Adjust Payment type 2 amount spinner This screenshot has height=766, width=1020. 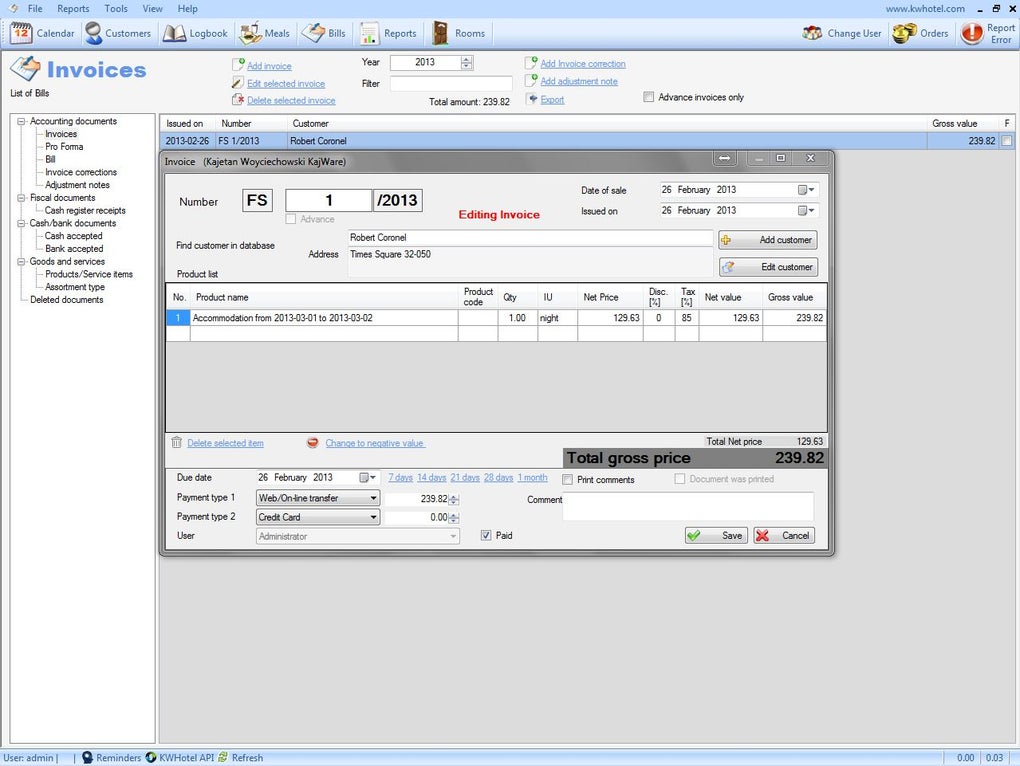click(x=454, y=518)
